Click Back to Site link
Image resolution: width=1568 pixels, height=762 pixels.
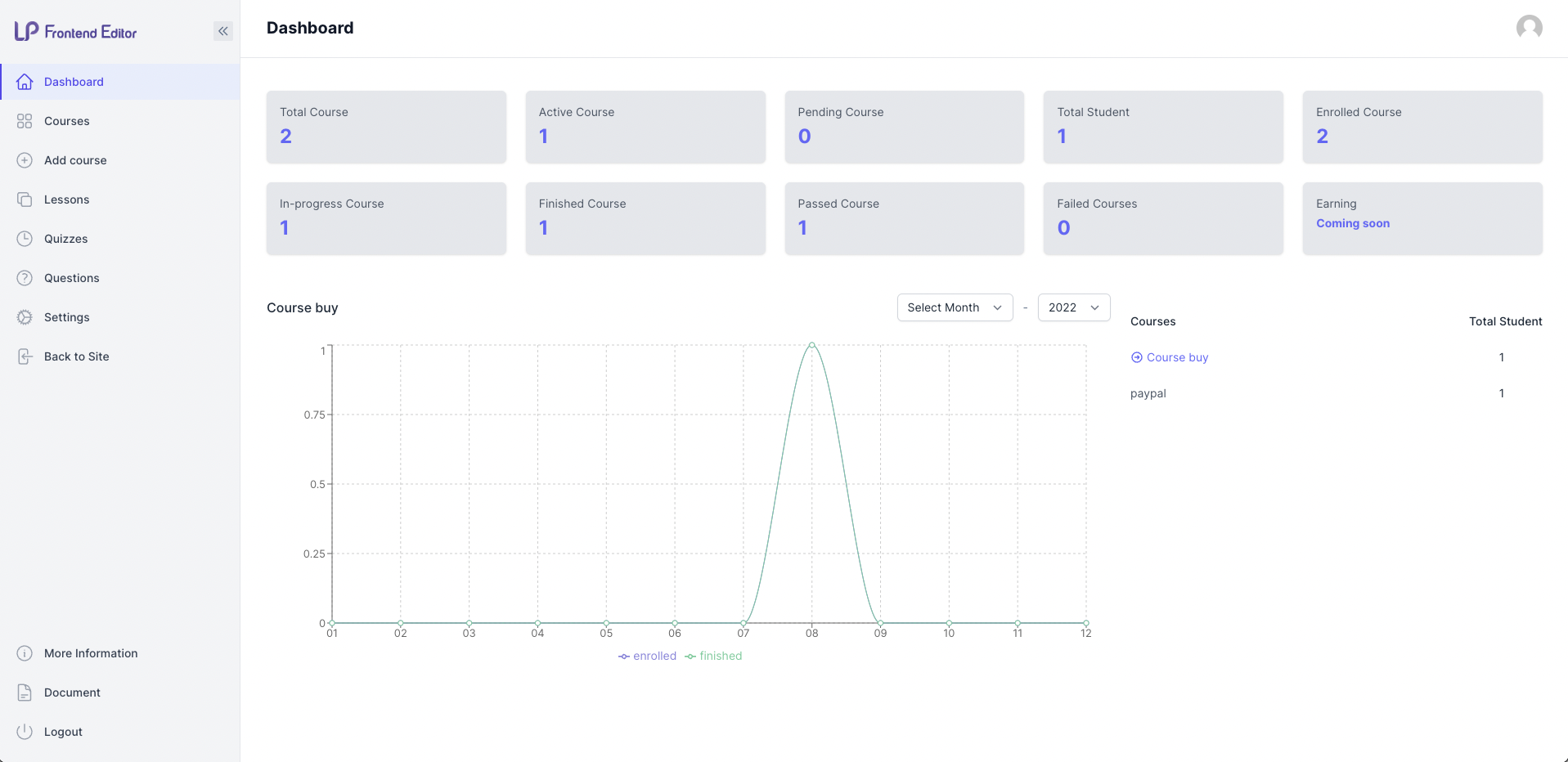[119, 356]
